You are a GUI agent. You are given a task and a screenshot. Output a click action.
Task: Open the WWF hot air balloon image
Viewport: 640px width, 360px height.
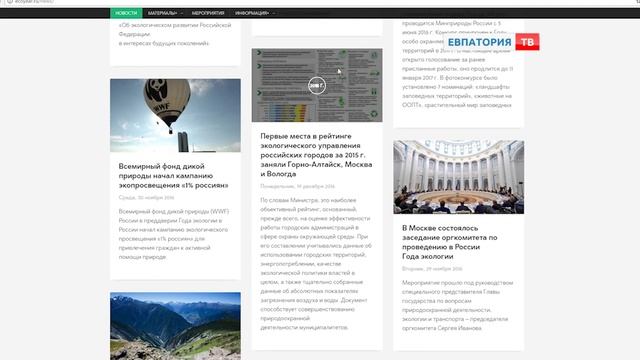(x=175, y=116)
